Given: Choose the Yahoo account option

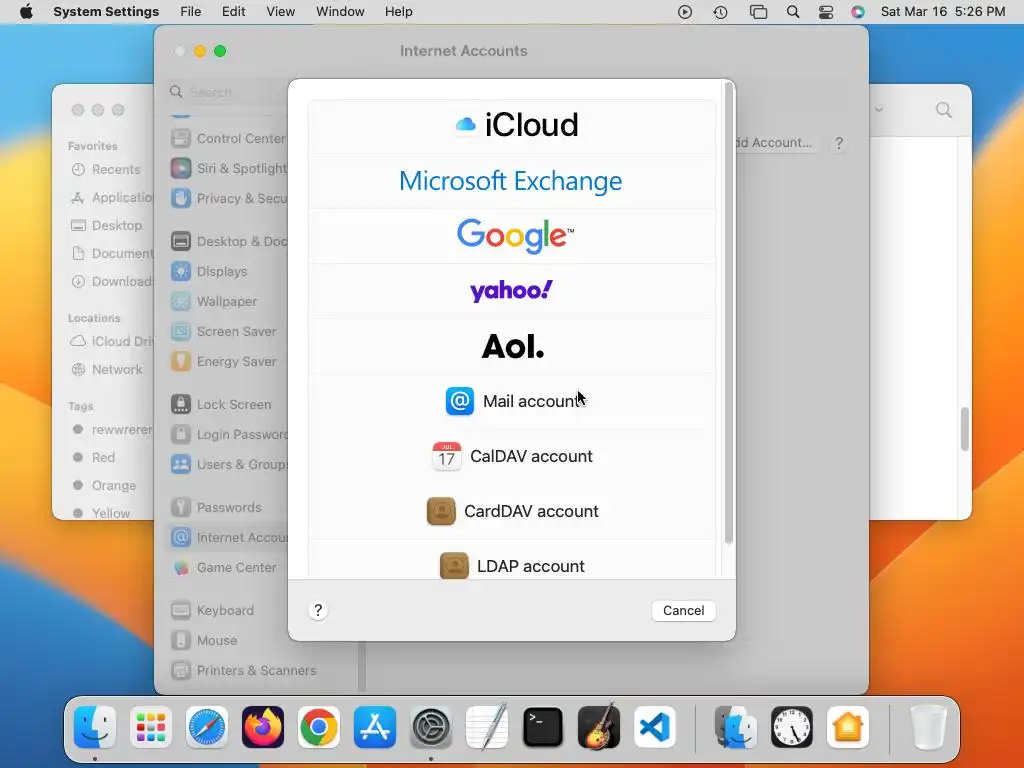Looking at the screenshot, I should pyautogui.click(x=512, y=291).
